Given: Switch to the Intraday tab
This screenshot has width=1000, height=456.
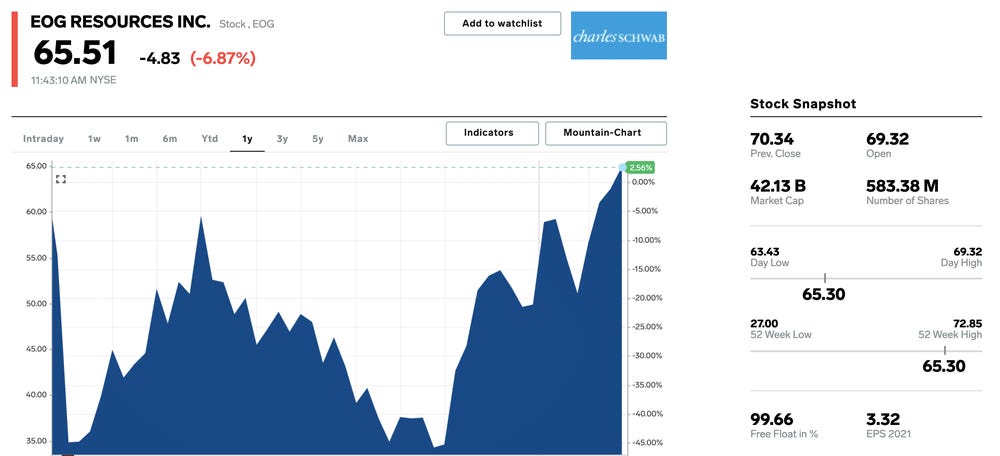Looking at the screenshot, I should (x=43, y=138).
